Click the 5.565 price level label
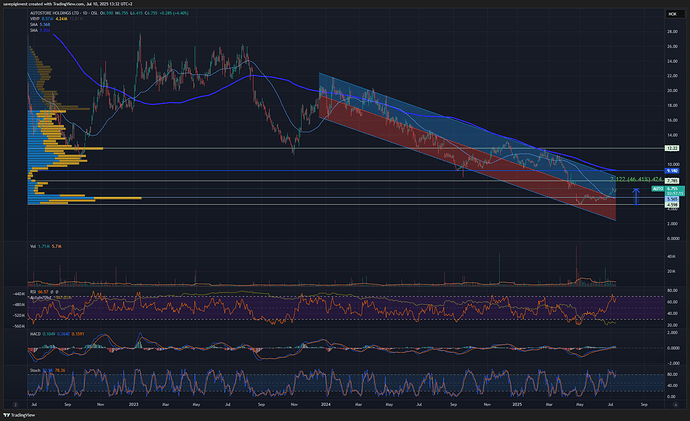This screenshot has height=421, width=690. [x=672, y=199]
